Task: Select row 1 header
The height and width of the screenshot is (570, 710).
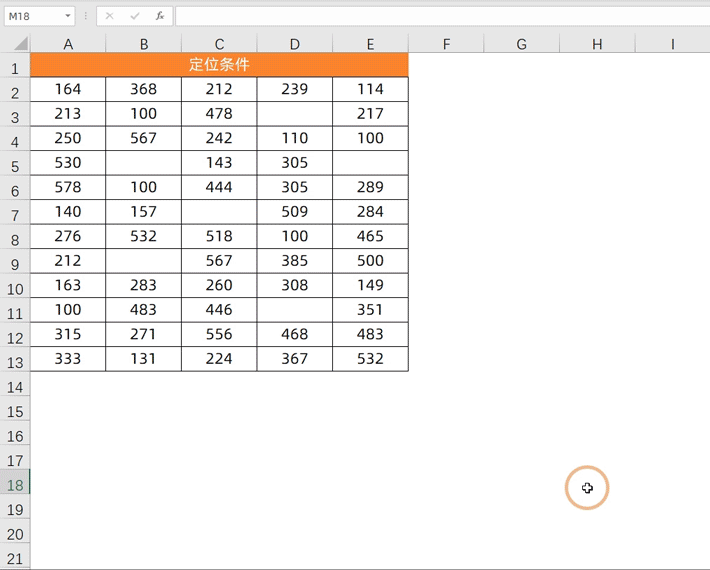Action: (15, 68)
